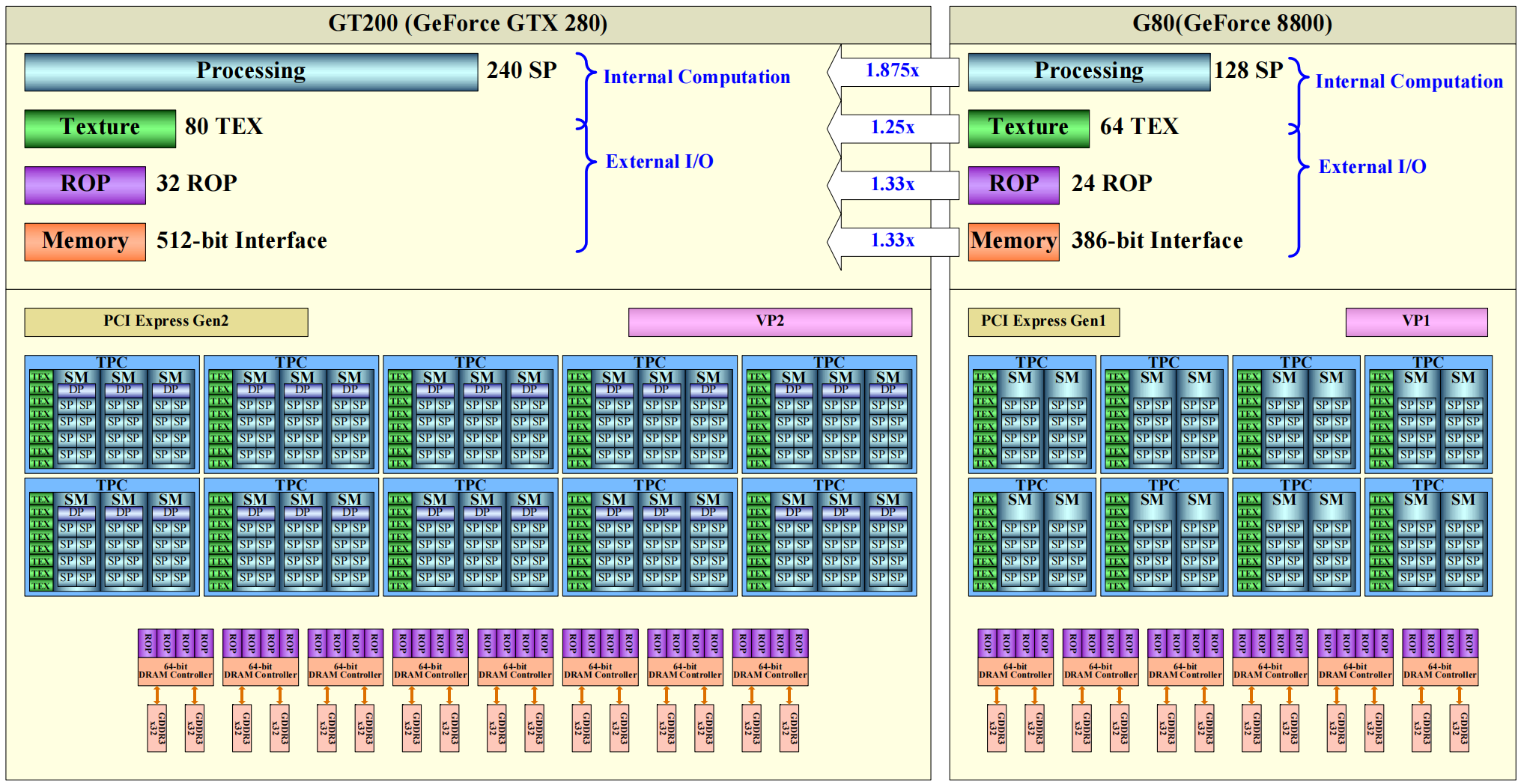Click "512-bit Interface" label
Viewport: 1521px width, 784px height.
(x=242, y=240)
